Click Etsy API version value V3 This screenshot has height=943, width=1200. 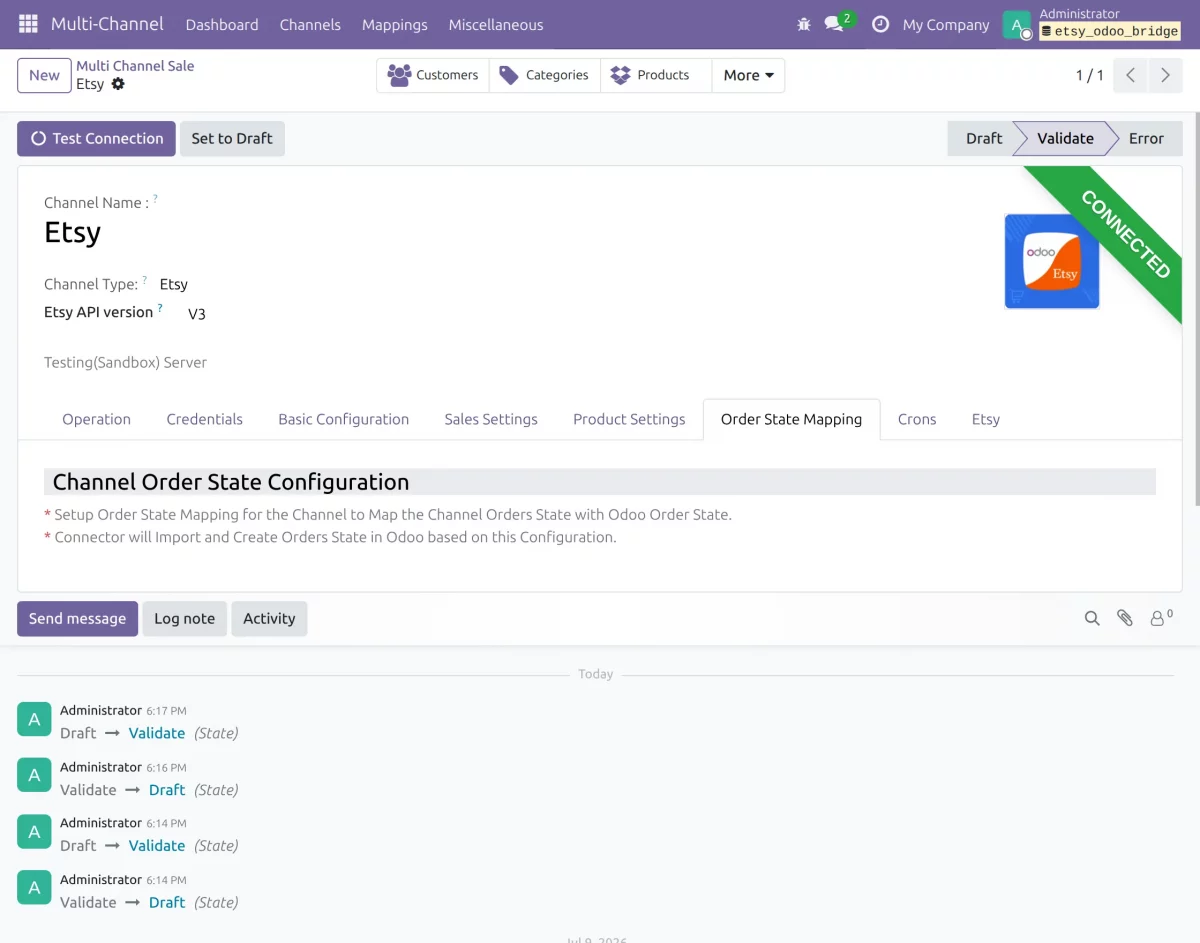click(x=197, y=313)
